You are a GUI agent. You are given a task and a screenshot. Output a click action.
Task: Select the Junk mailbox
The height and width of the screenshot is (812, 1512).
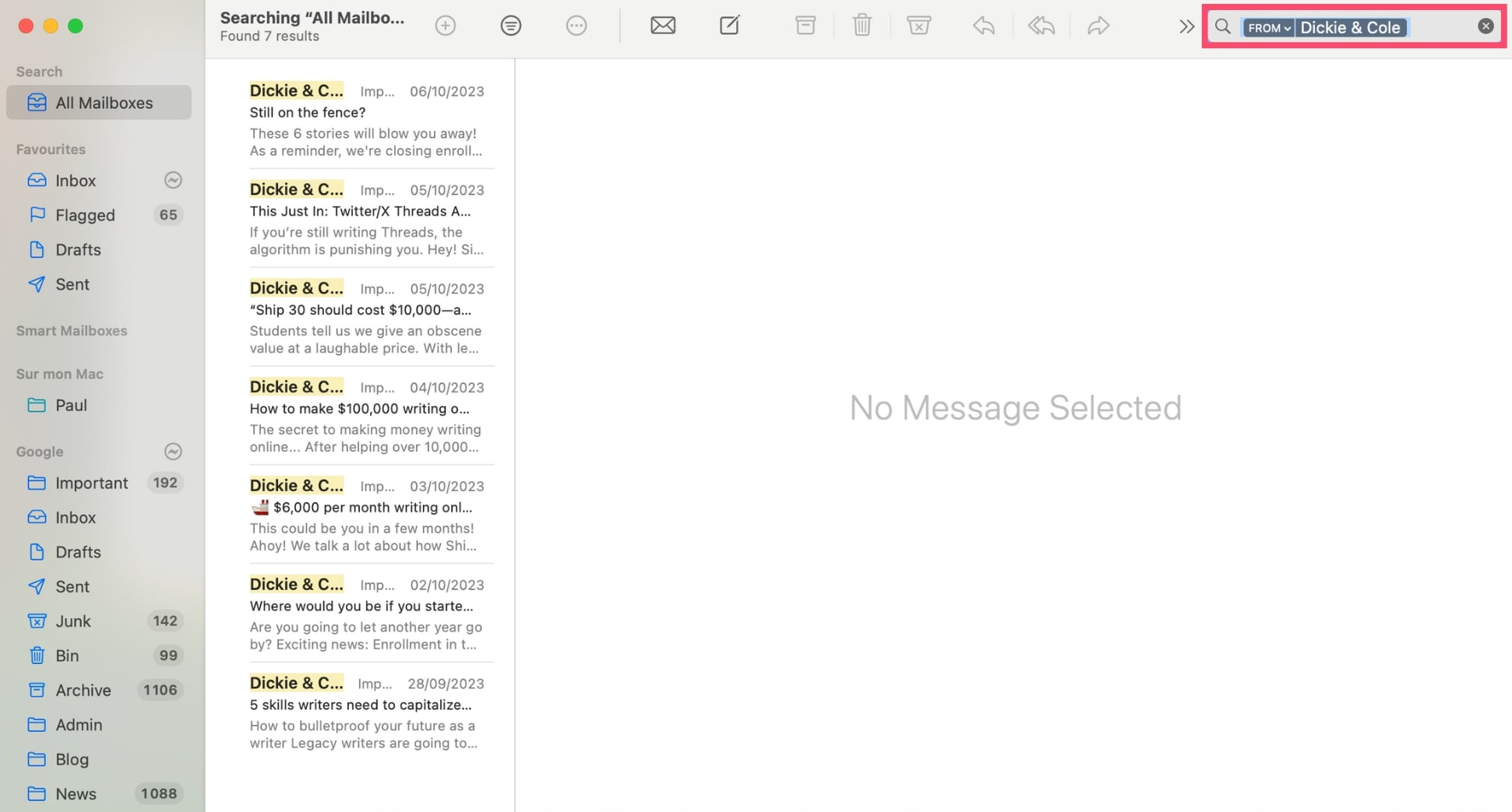(x=73, y=621)
